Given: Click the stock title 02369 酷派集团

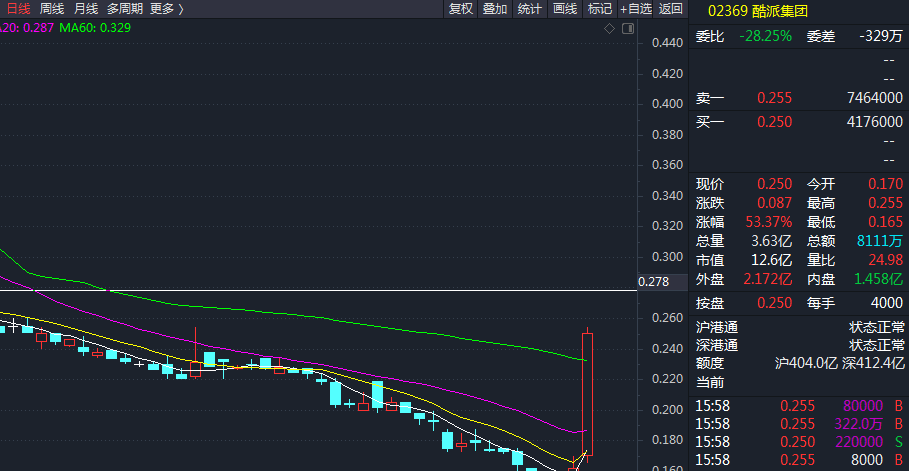Looking at the screenshot, I should [757, 12].
